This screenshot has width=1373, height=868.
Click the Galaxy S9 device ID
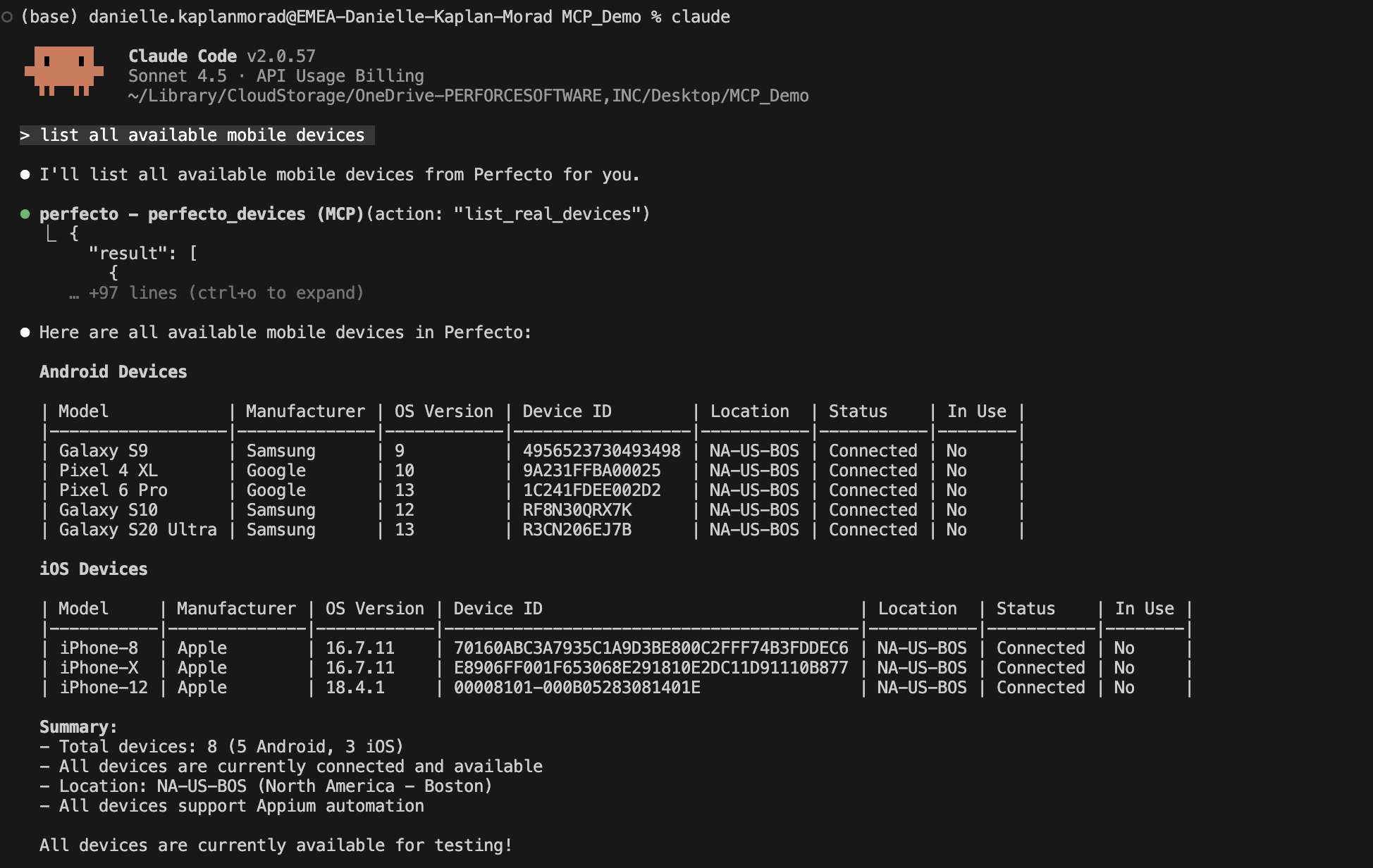click(601, 451)
